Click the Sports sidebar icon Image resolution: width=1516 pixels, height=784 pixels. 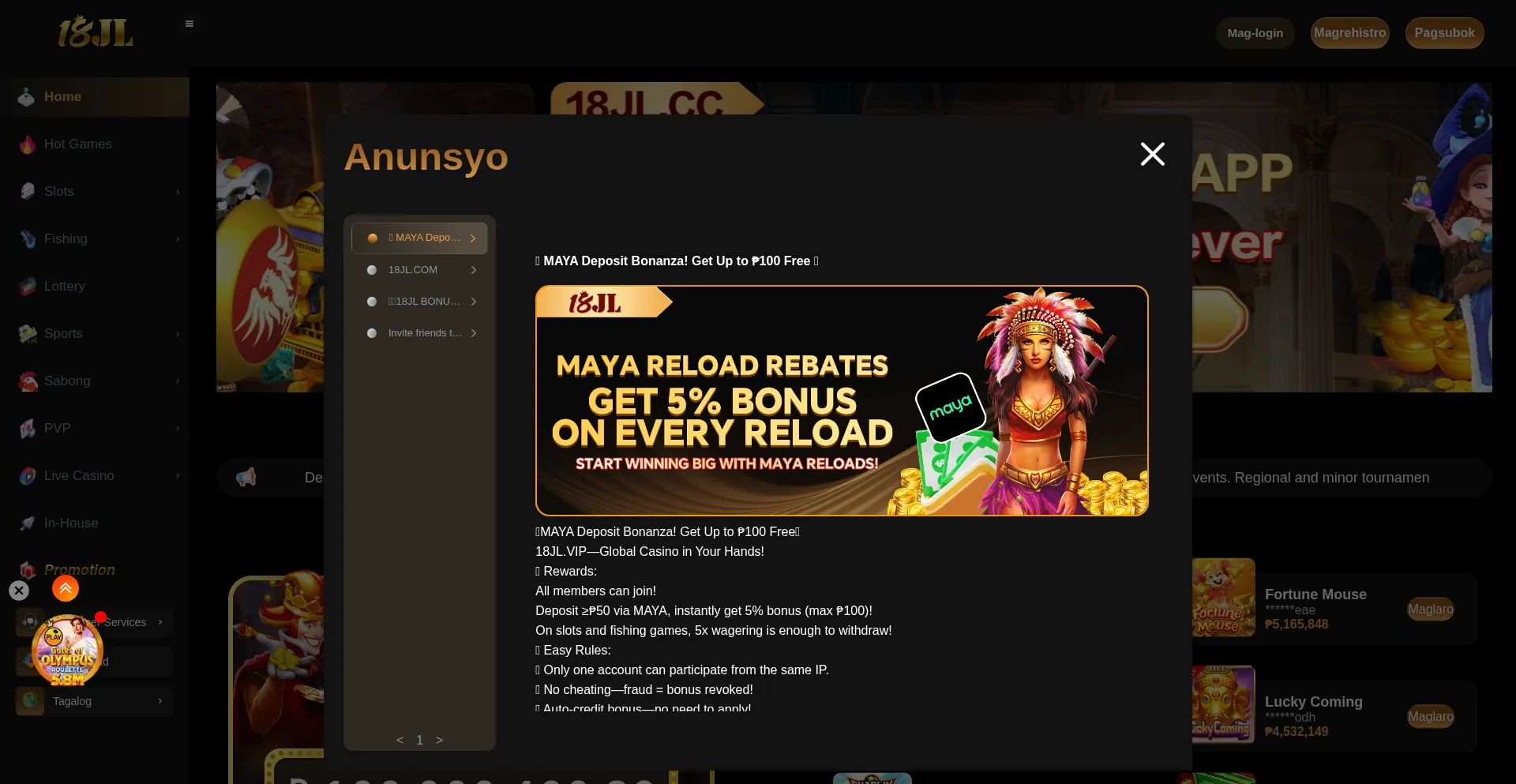point(27,334)
